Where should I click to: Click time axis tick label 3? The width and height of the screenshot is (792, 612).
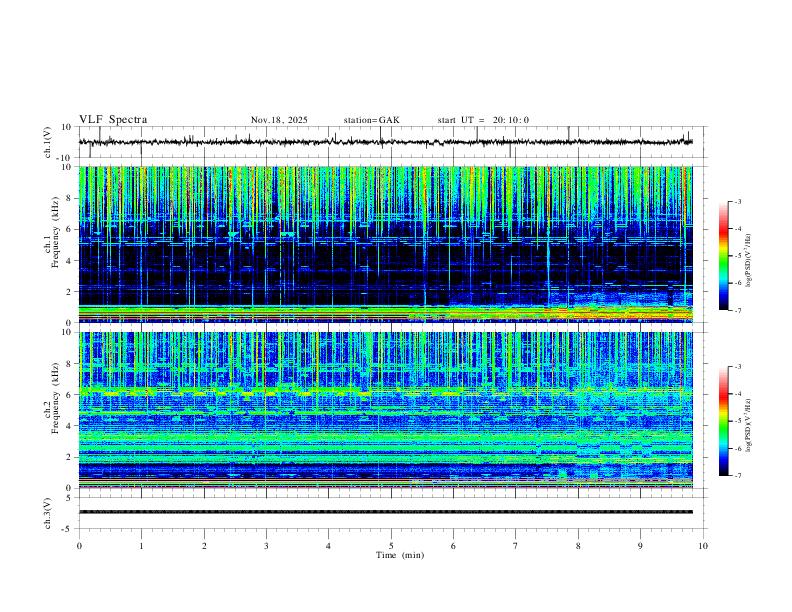pos(266,546)
